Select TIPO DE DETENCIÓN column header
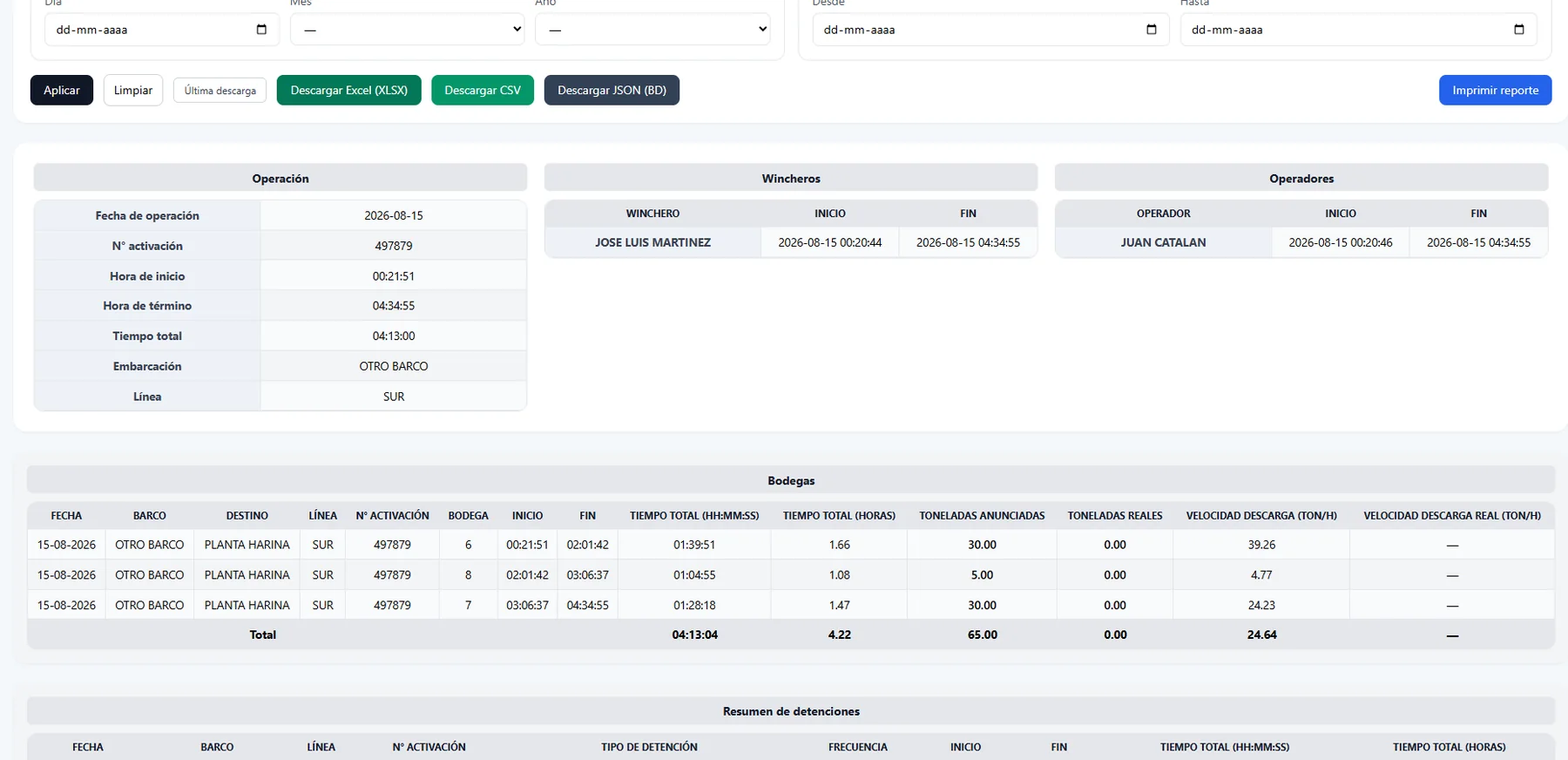This screenshot has width=1568, height=760. tap(649, 747)
